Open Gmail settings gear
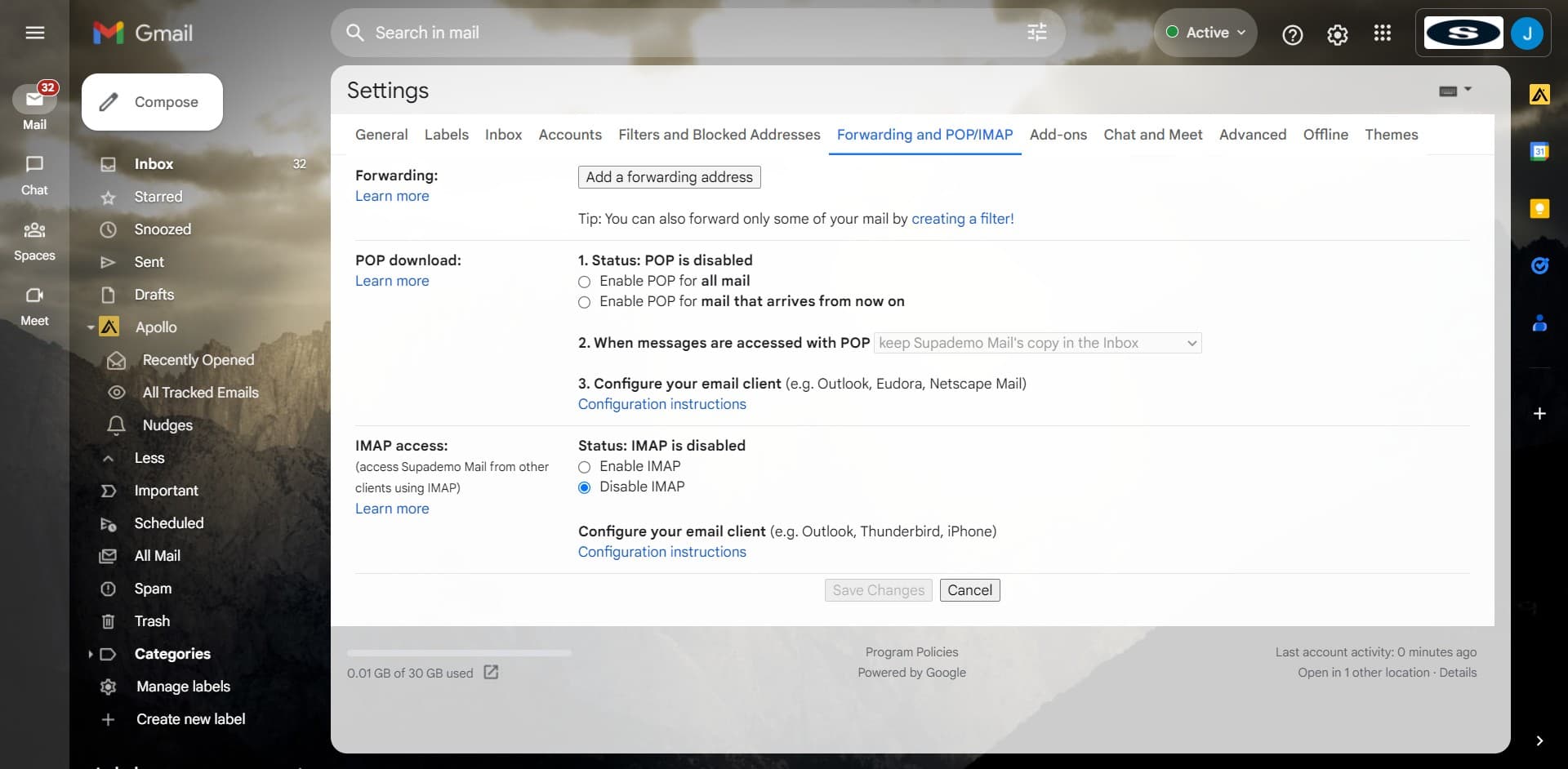This screenshot has width=1568, height=769. point(1337,34)
